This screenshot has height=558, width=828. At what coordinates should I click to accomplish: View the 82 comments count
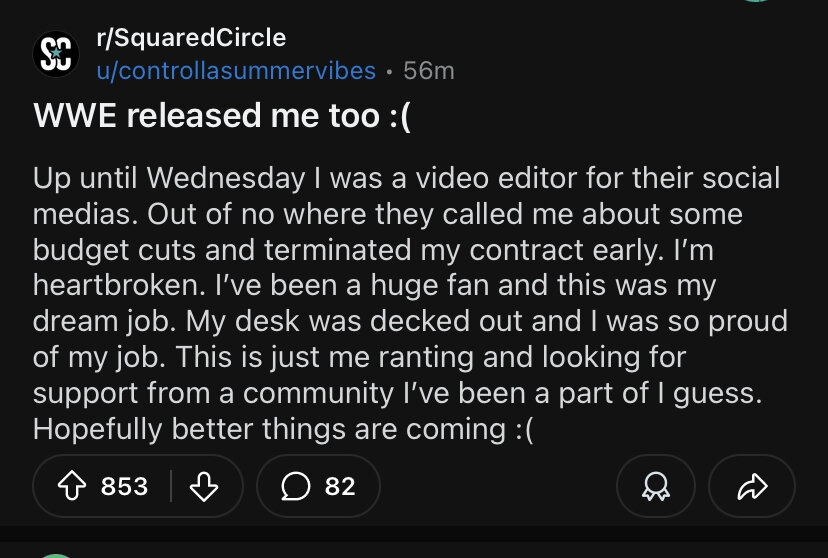(x=340, y=486)
